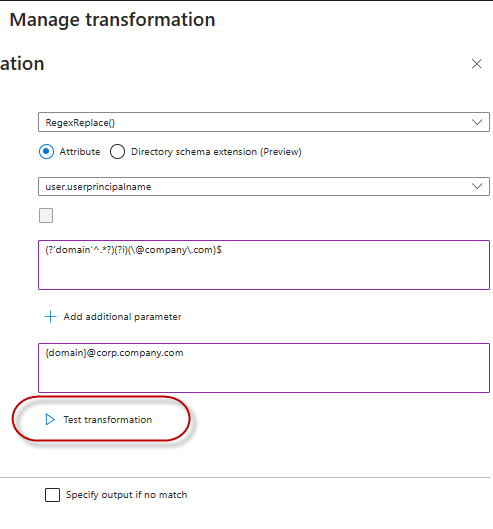Click the Directory schema extension label text
493x529 pixels.
(216, 152)
